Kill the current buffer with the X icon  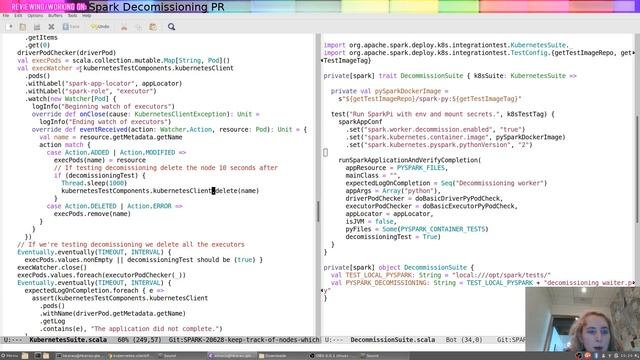(x=51, y=27)
